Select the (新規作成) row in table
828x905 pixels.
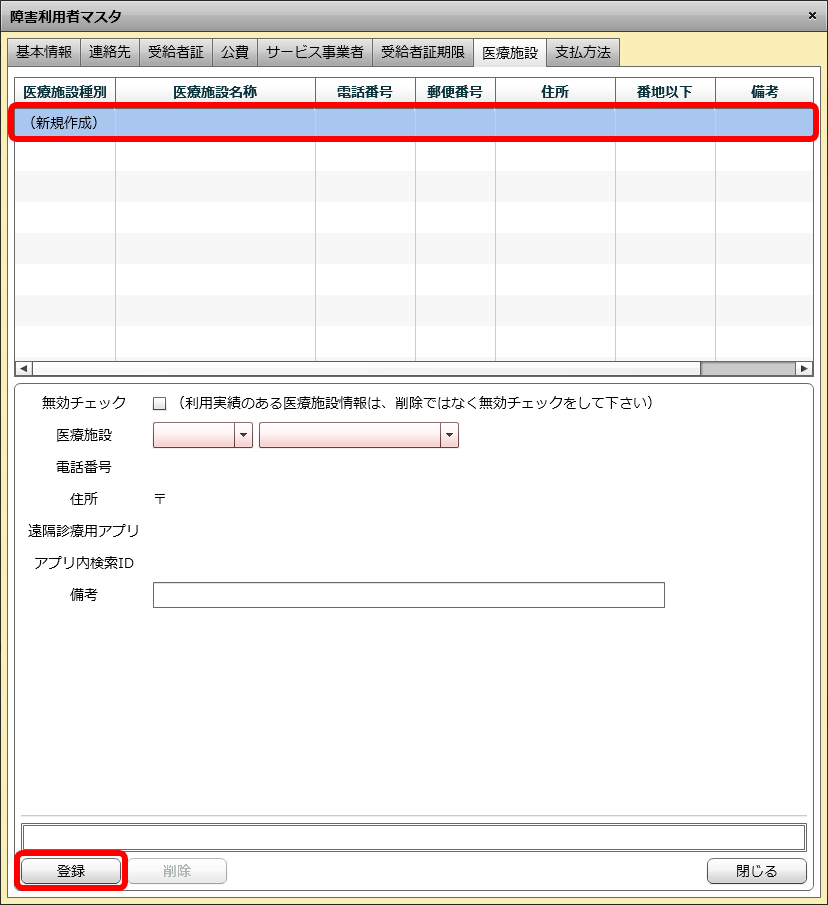(x=414, y=123)
